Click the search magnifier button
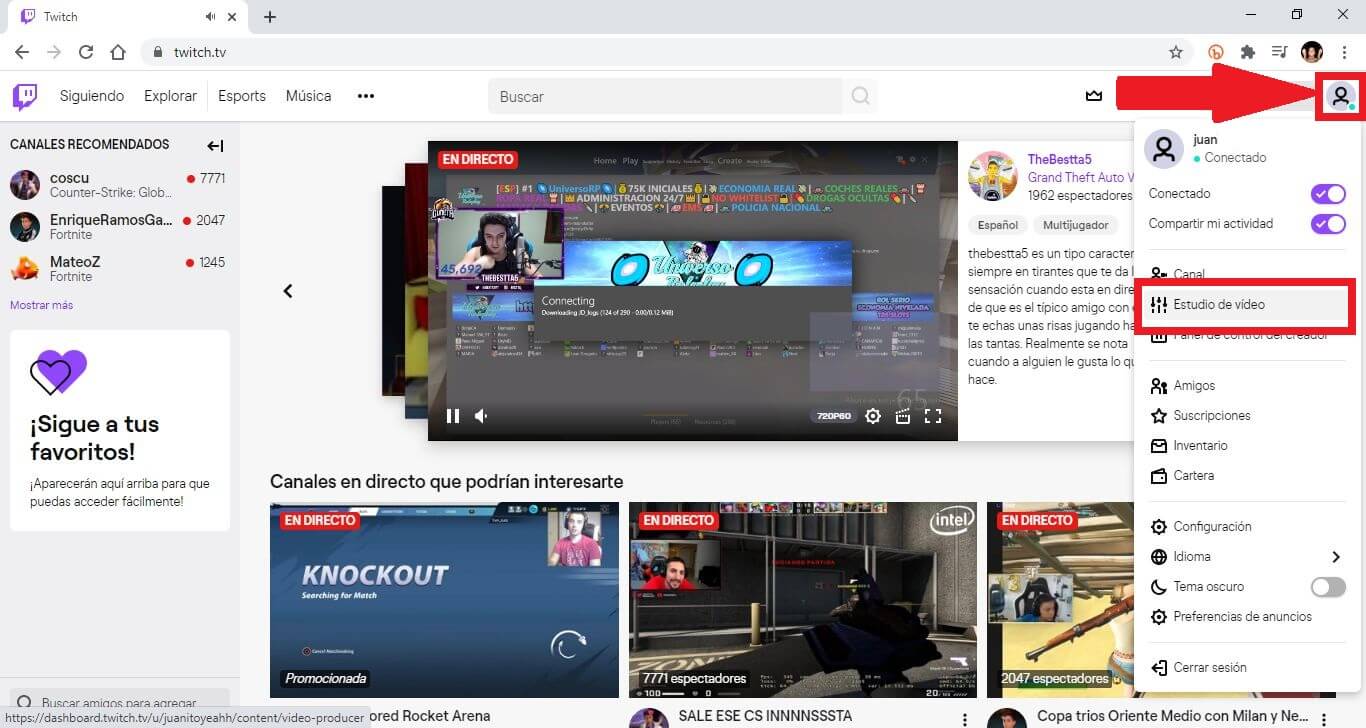This screenshot has width=1366, height=728. click(860, 96)
